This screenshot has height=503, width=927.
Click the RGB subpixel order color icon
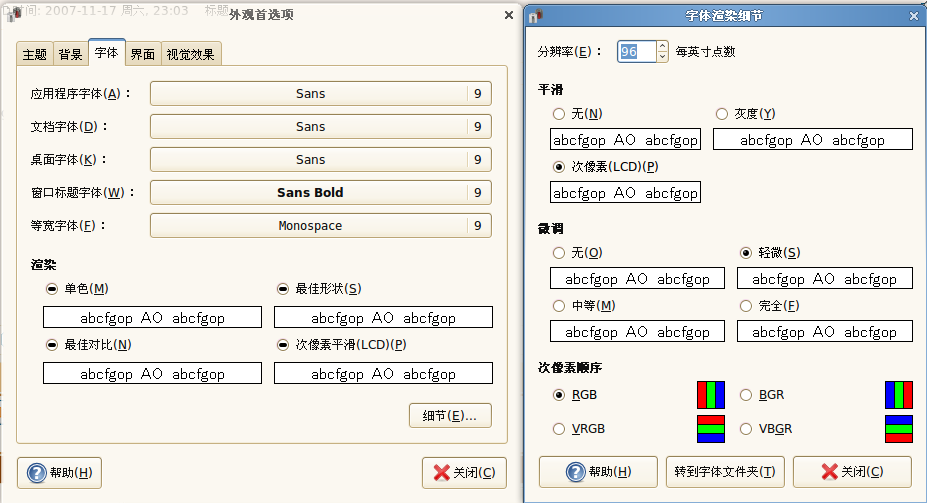point(711,395)
